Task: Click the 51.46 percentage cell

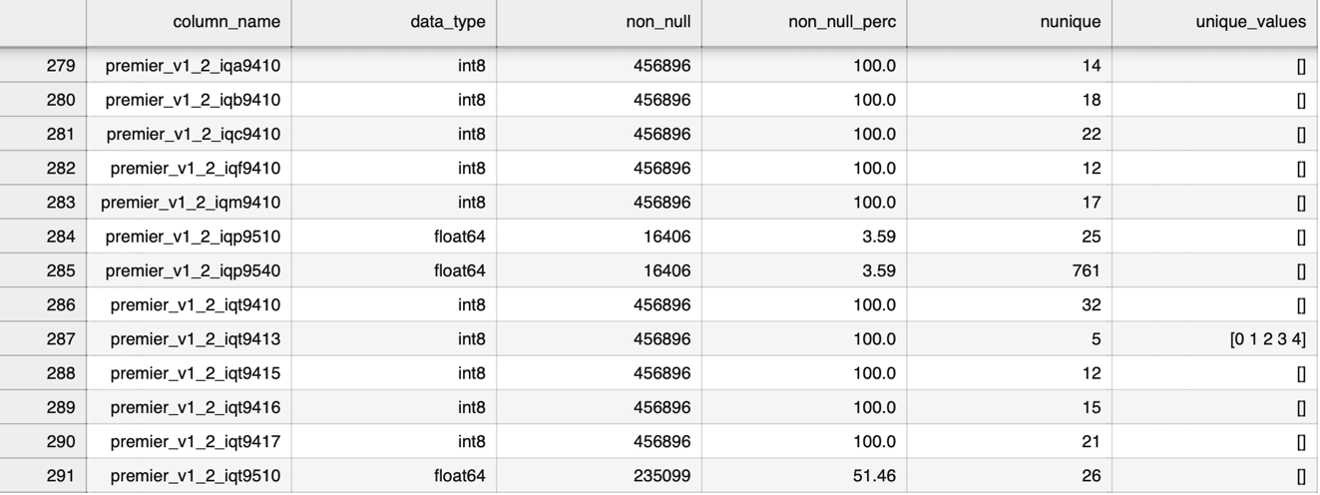Action: pos(876,476)
